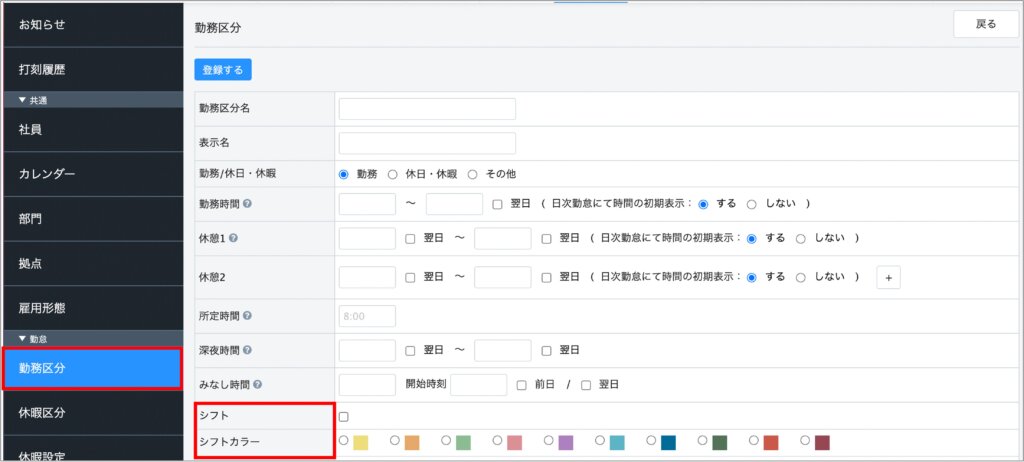Image resolution: width=1024 pixels, height=462 pixels.
Task: Click the 登録する button
Action: (x=223, y=70)
